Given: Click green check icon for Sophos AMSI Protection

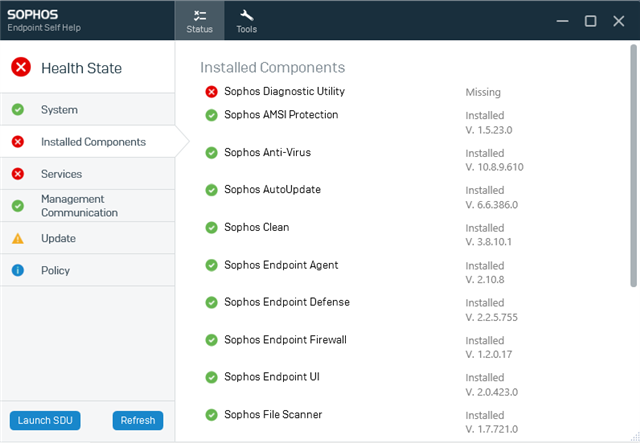Looking at the screenshot, I should (211, 115).
